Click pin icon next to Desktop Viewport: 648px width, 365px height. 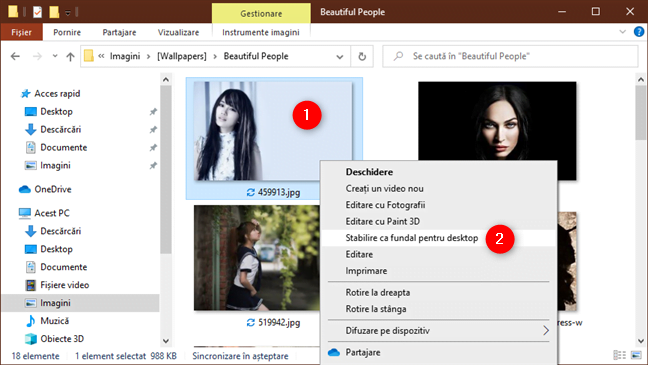[x=153, y=112]
